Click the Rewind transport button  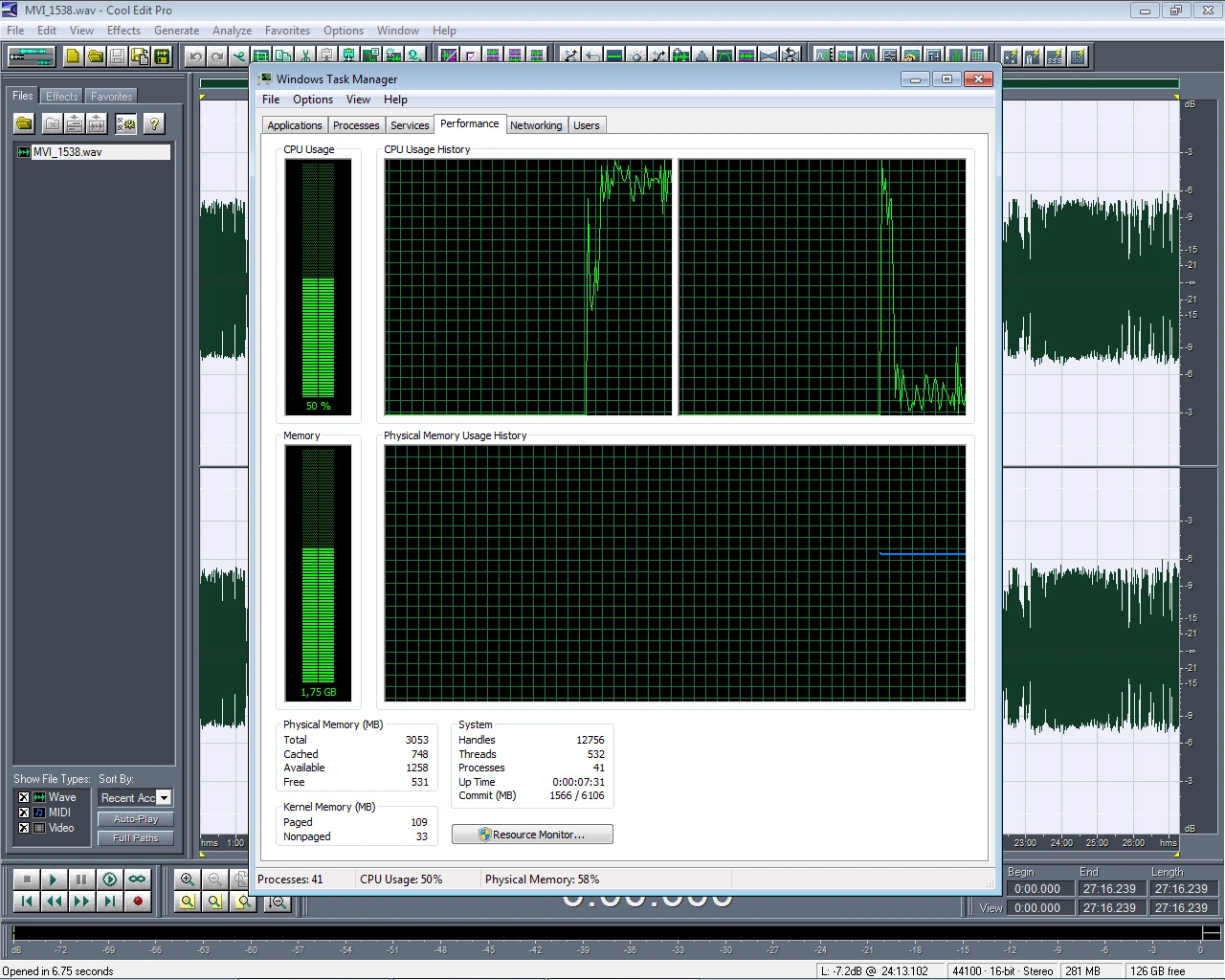[54, 901]
